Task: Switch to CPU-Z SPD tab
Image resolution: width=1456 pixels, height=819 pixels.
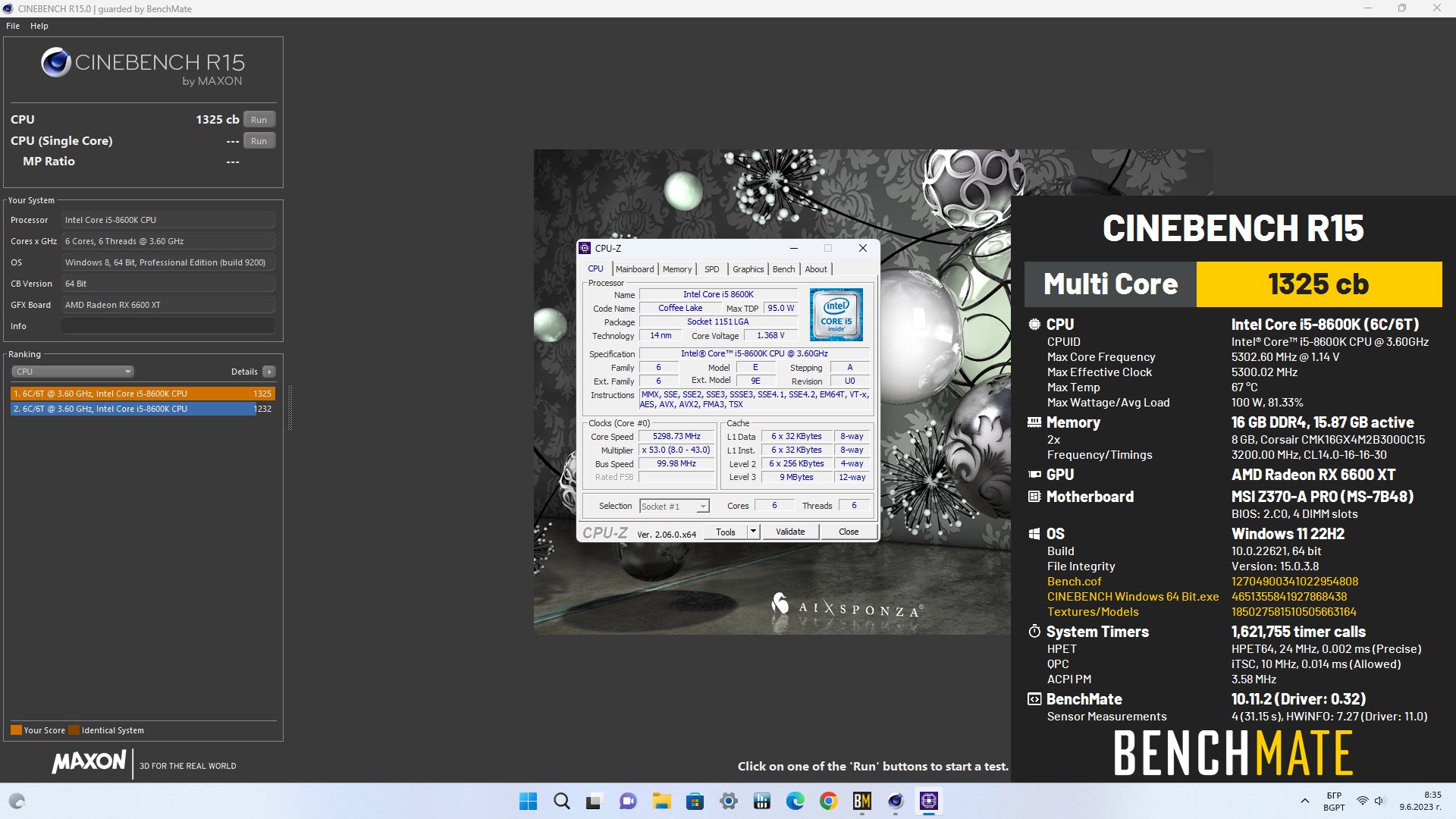Action: click(711, 269)
